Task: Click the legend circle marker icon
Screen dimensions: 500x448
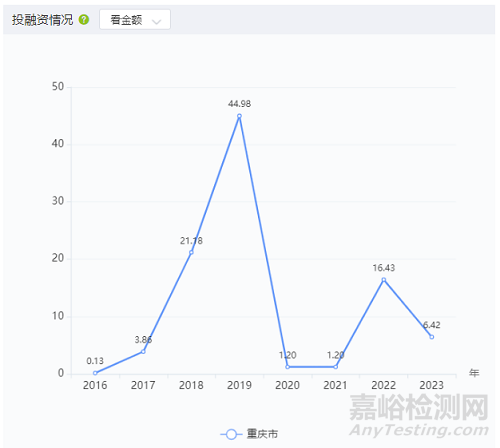Action: [x=231, y=434]
